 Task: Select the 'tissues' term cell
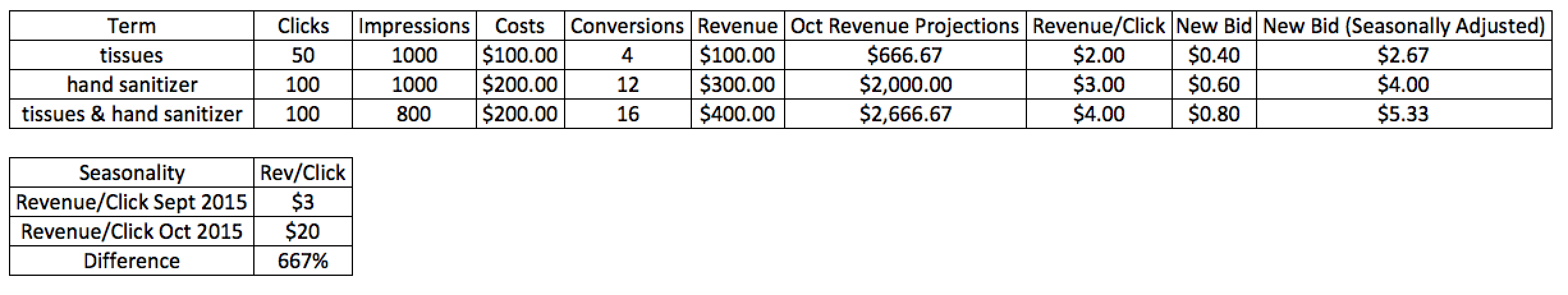pos(132,56)
